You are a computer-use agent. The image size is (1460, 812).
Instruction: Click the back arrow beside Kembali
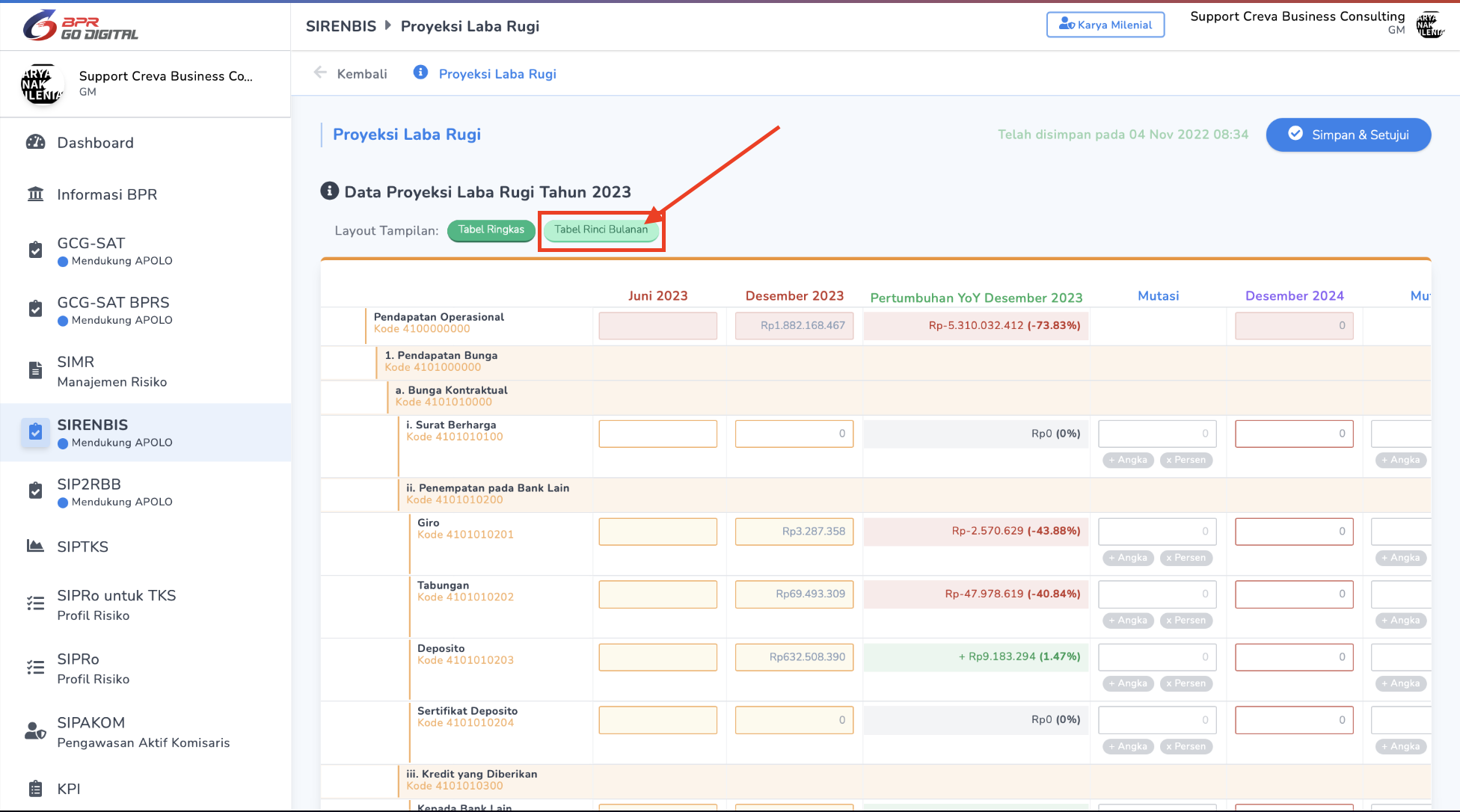(x=320, y=73)
